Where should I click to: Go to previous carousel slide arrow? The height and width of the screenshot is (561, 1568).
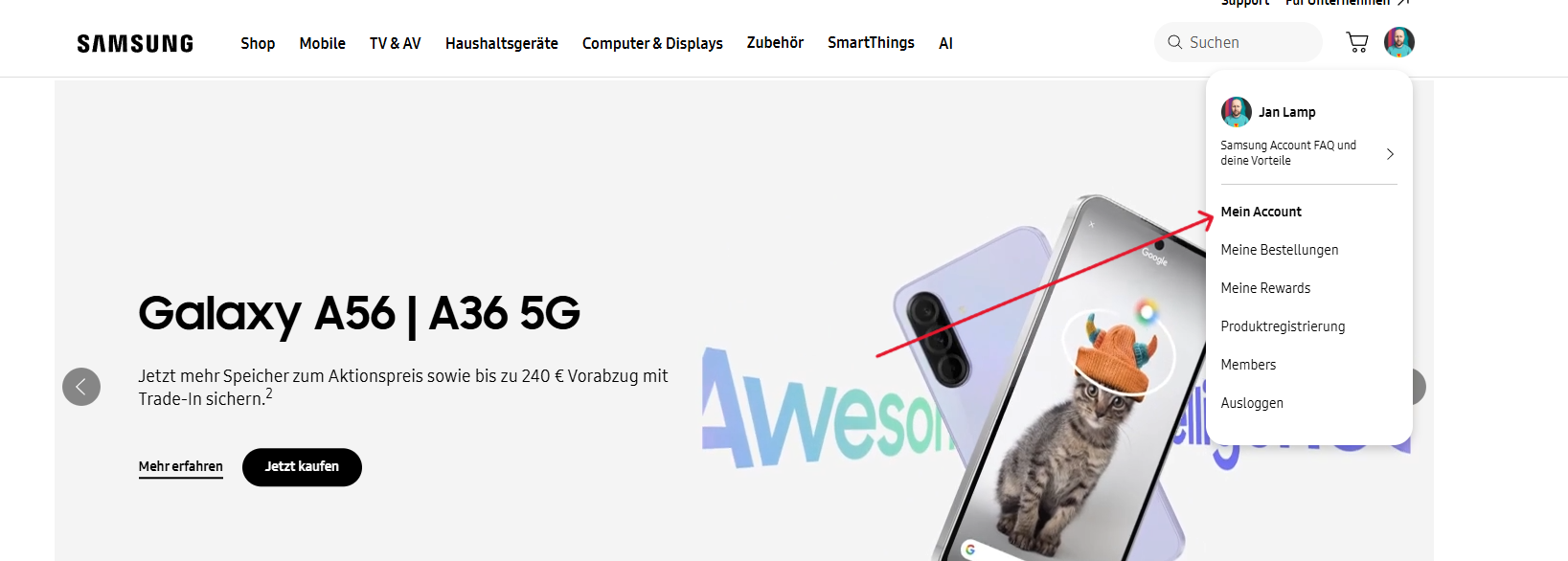[x=81, y=387]
